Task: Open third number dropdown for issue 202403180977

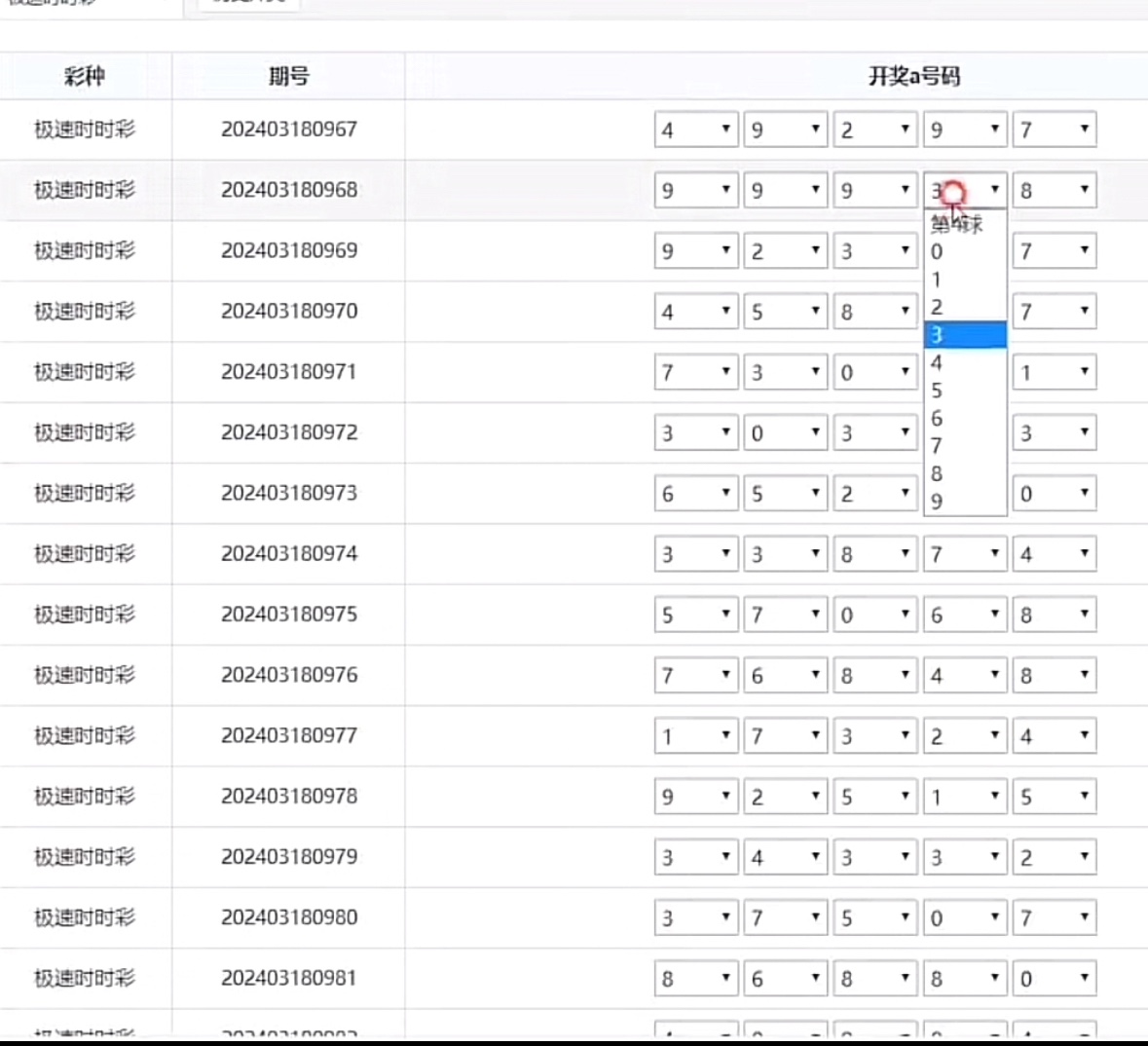Action: click(874, 736)
